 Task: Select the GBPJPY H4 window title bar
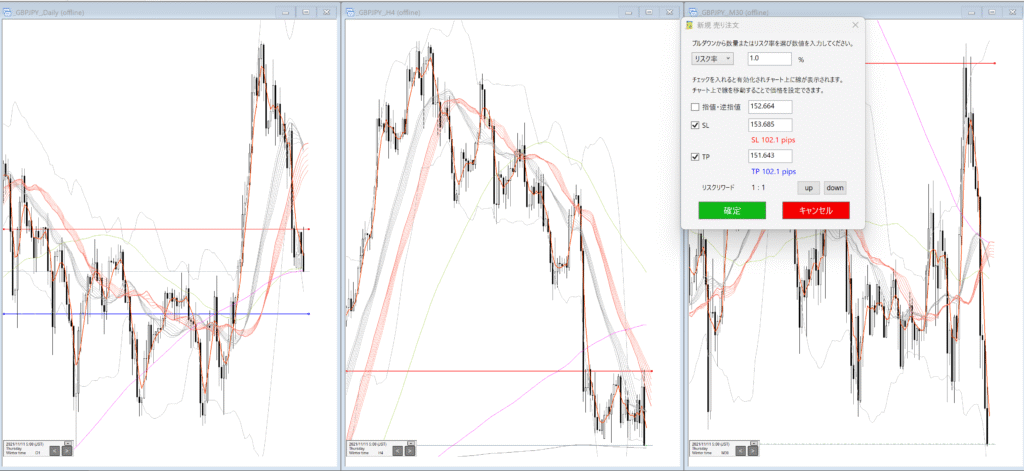coord(500,11)
